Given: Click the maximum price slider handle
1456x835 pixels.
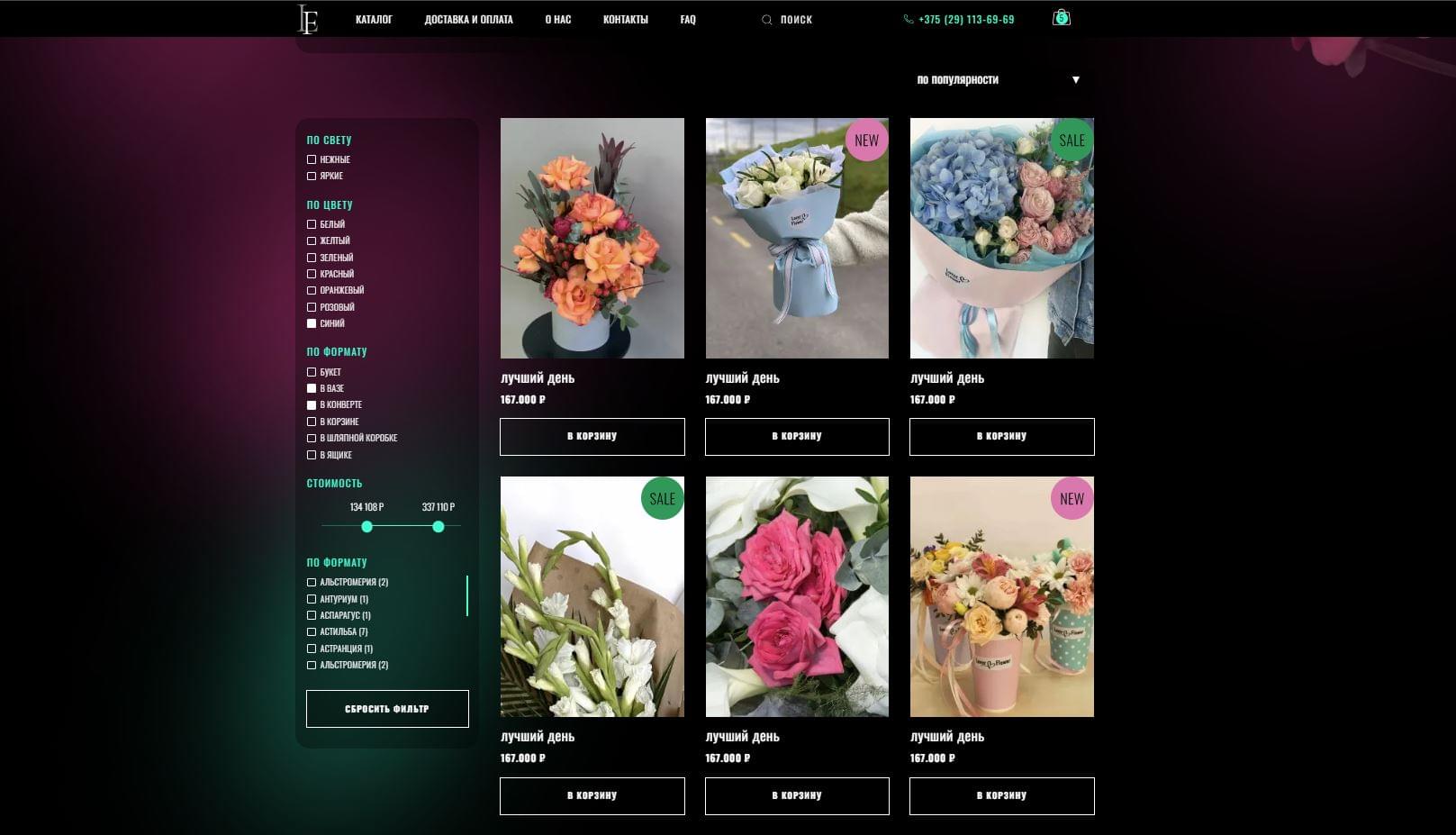Looking at the screenshot, I should click(438, 526).
